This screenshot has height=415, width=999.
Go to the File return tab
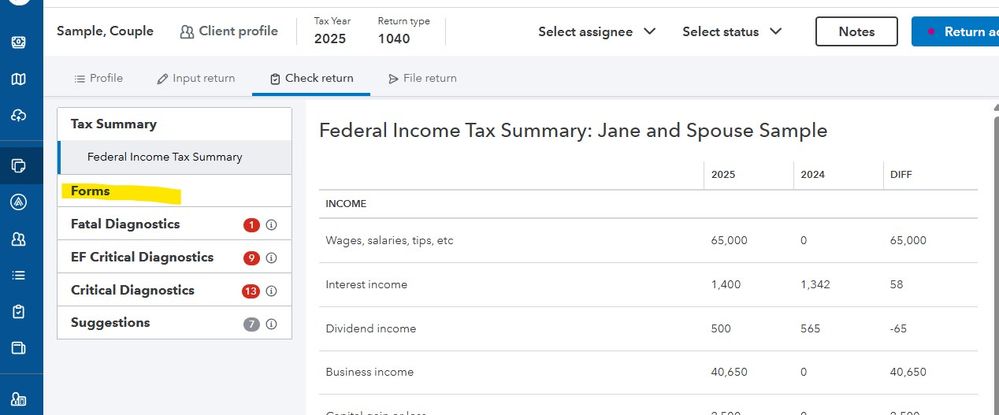click(x=422, y=78)
